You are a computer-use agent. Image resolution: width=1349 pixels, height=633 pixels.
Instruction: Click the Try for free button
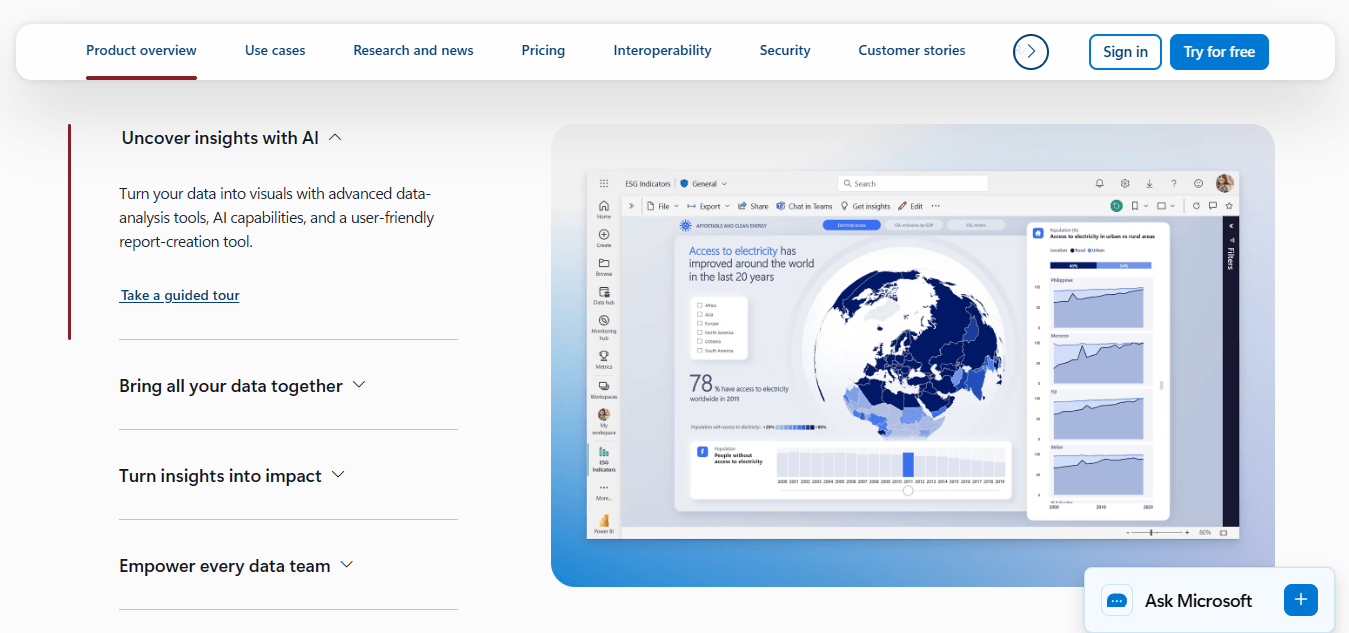1219,52
